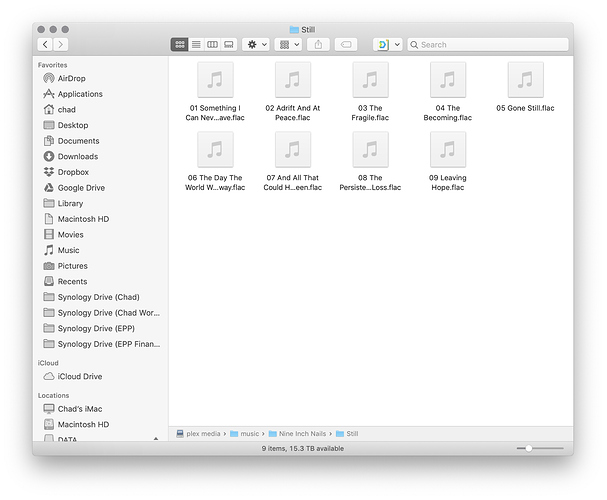
Task: Select file 05 Gone Still.flac
Action: click(525, 87)
